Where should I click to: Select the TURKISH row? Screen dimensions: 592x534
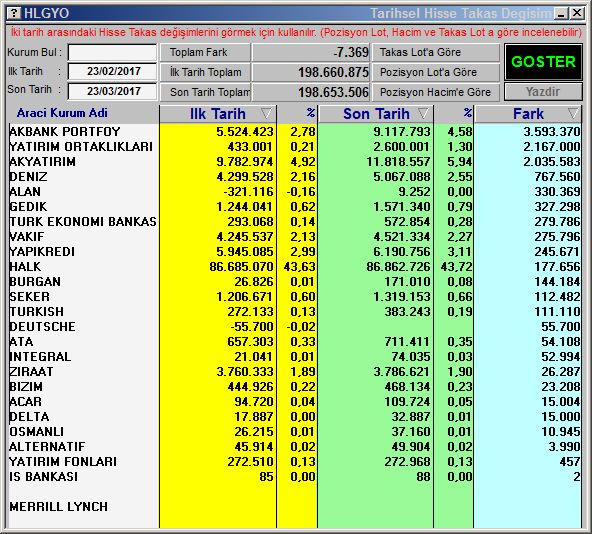coord(295,312)
